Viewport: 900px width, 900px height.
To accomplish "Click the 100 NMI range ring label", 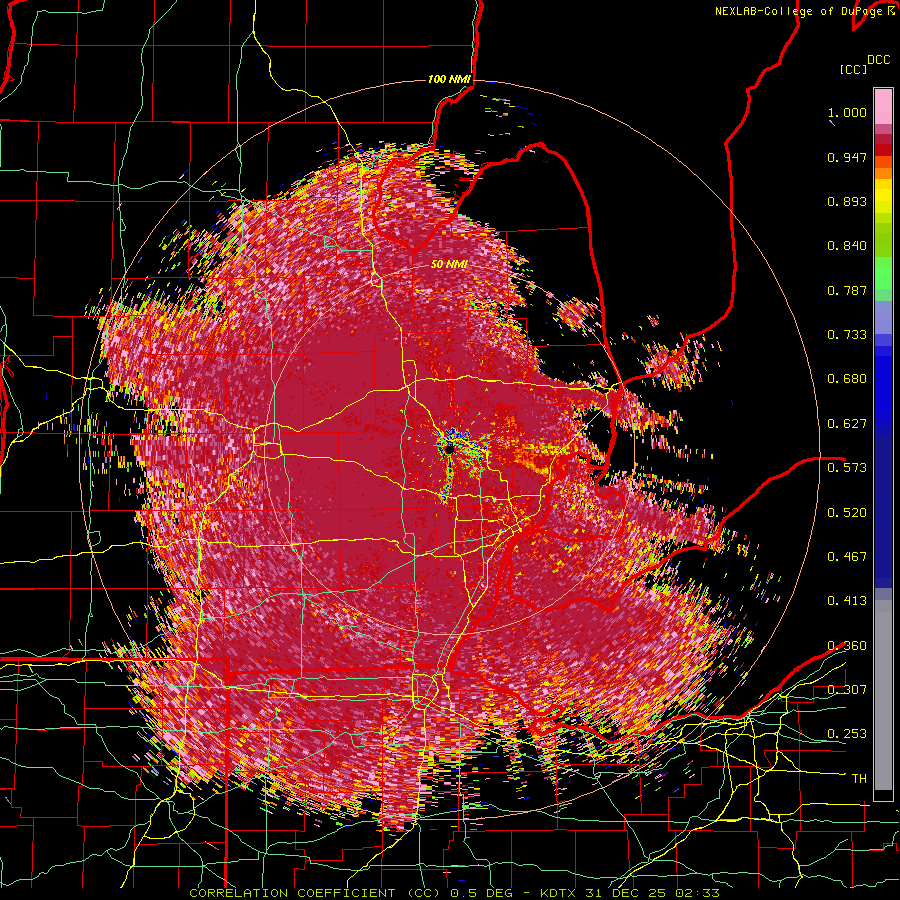I will click(x=449, y=79).
